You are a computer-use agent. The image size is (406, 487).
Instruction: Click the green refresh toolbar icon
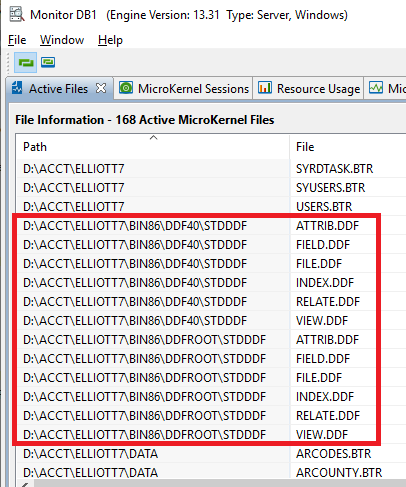coord(26,62)
